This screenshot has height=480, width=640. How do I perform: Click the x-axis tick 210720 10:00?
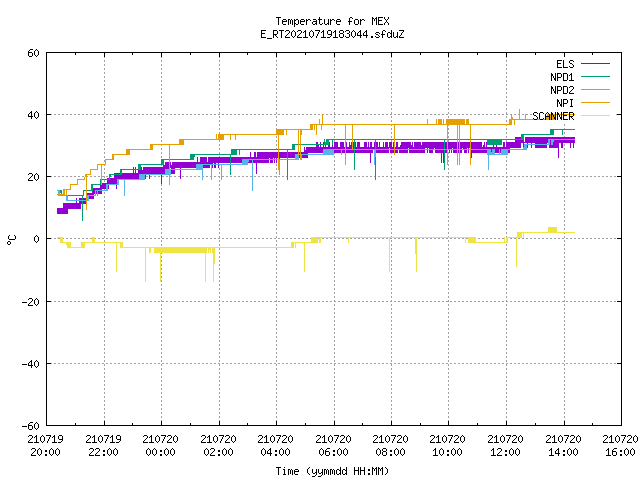point(448,446)
